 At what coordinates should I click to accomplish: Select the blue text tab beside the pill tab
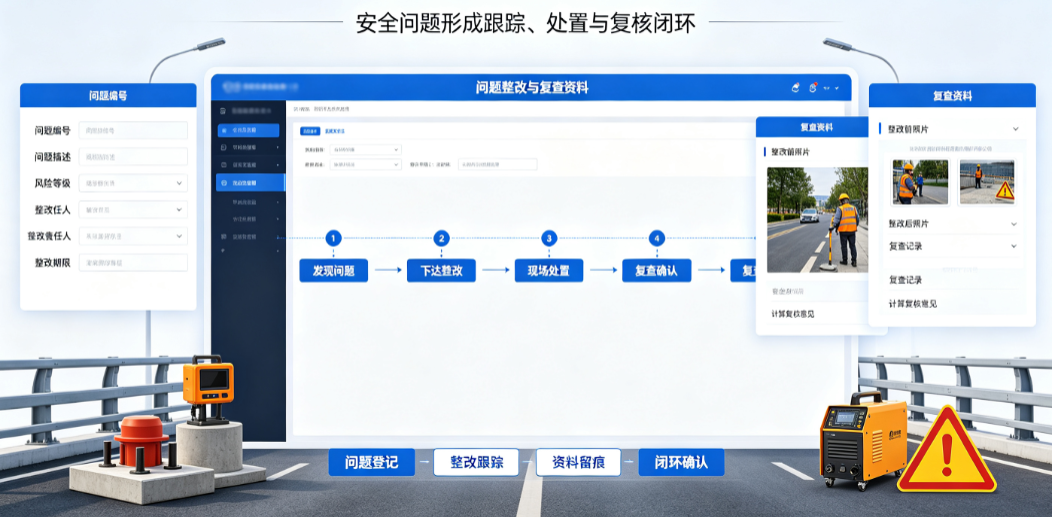coord(335,131)
